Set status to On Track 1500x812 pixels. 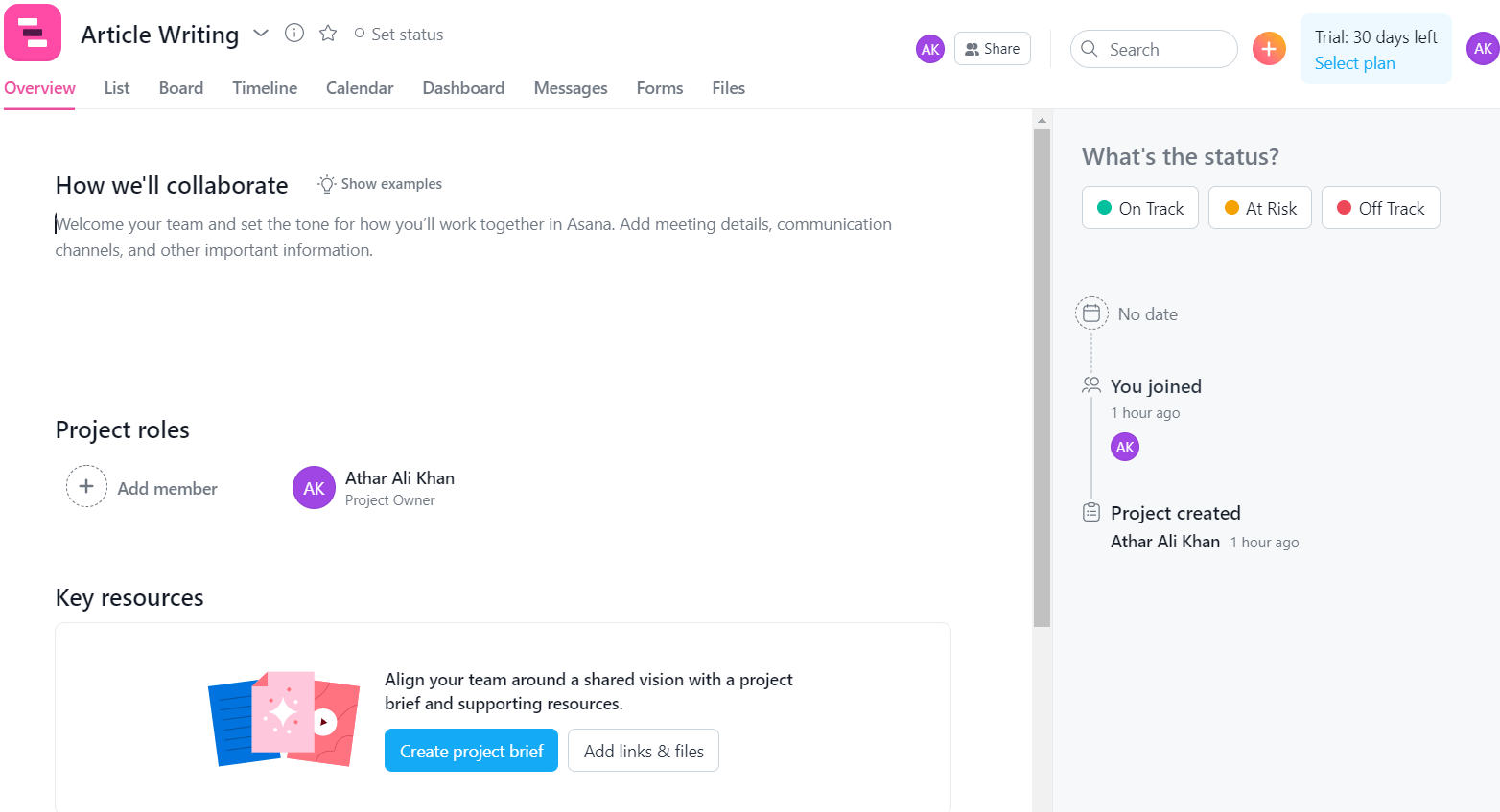(1140, 208)
